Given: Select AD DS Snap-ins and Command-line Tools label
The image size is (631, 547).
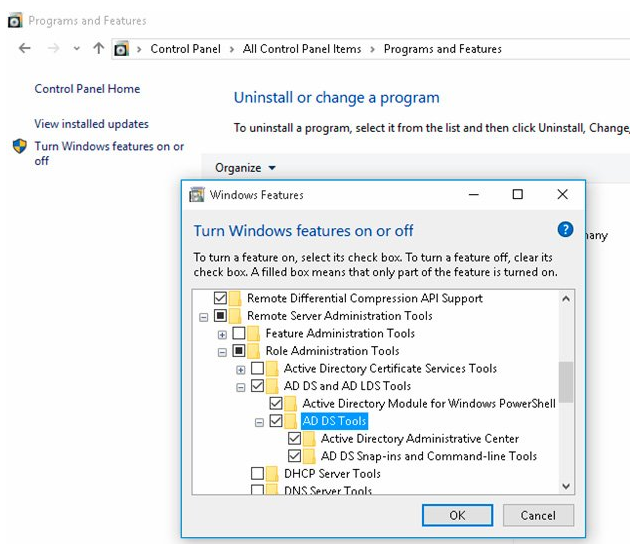Looking at the screenshot, I should 429,456.
